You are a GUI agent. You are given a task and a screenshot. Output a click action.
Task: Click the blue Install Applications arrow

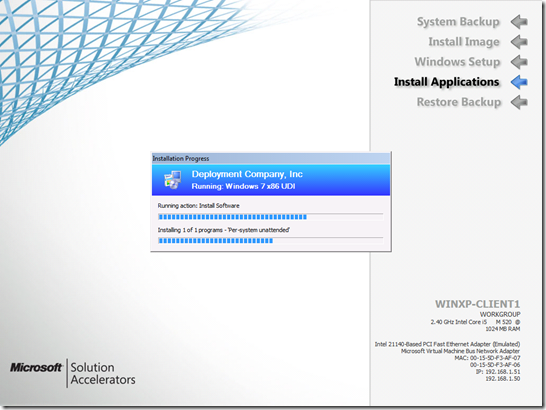[x=519, y=82]
